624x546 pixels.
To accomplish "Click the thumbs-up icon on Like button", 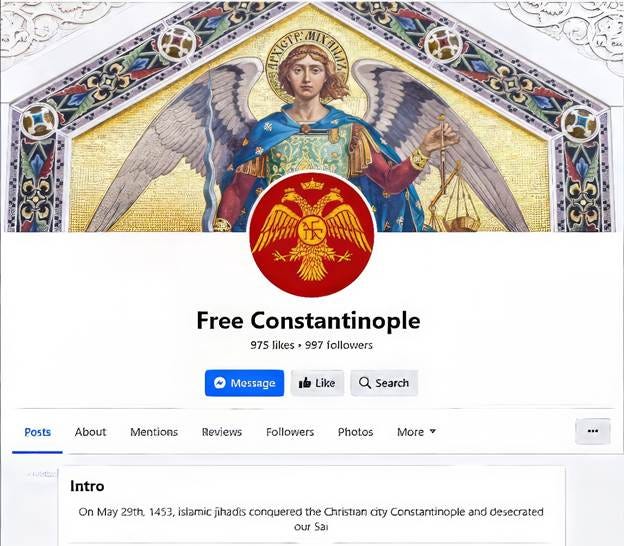I will [x=305, y=383].
